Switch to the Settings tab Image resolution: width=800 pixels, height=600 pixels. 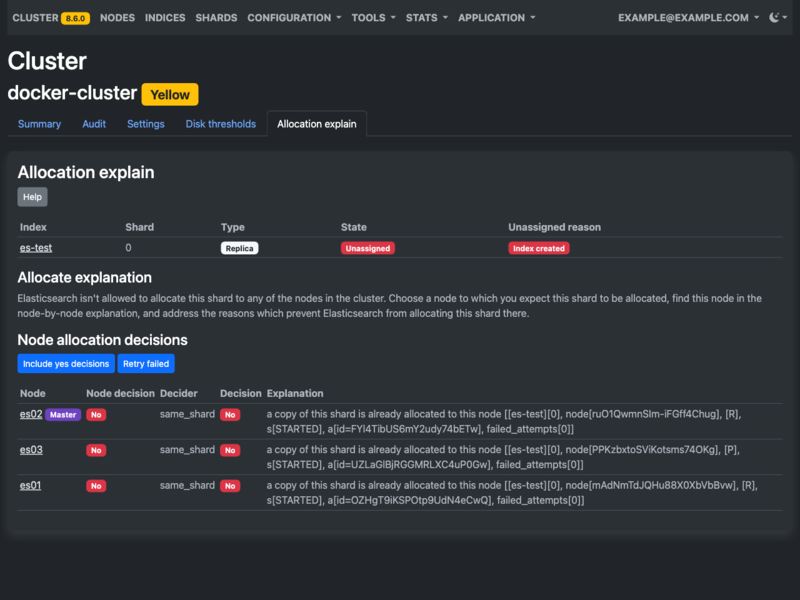[145, 123]
